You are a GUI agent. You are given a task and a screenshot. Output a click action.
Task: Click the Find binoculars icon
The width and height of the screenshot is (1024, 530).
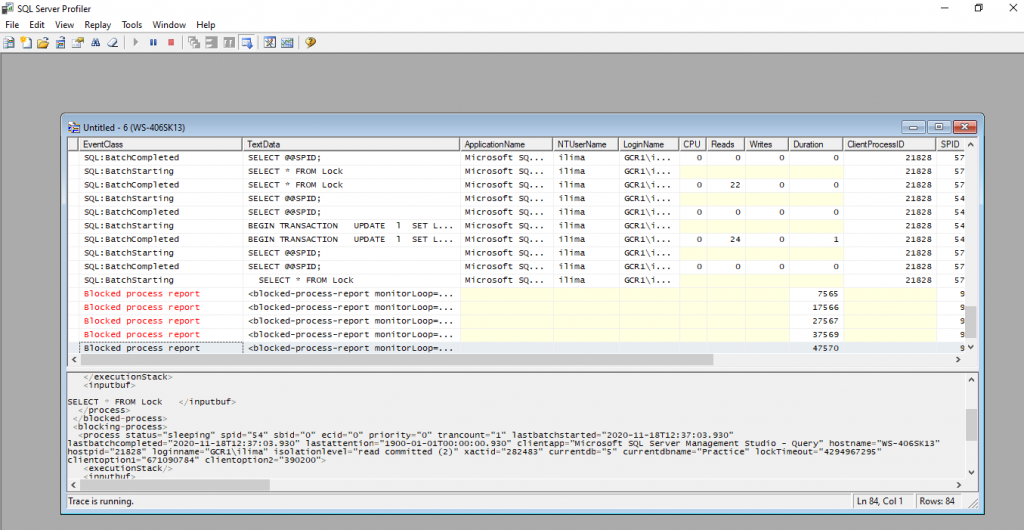pyautogui.click(x=95, y=42)
